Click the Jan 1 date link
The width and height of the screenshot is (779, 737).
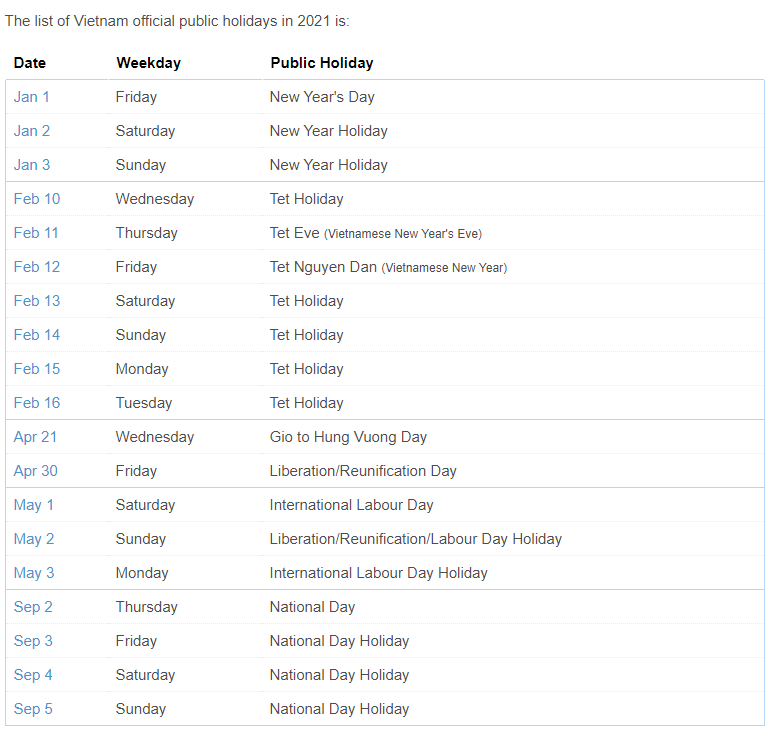coord(31,97)
